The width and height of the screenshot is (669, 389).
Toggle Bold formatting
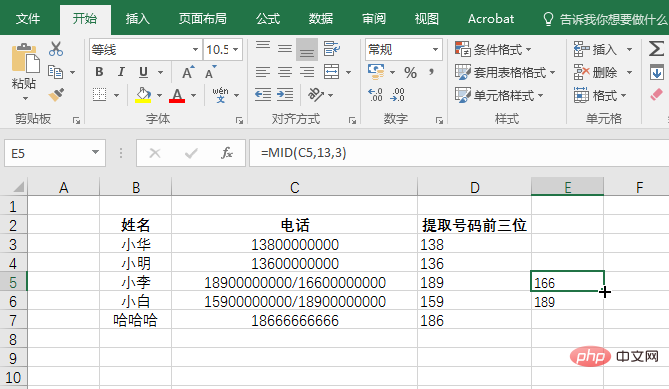(99, 72)
